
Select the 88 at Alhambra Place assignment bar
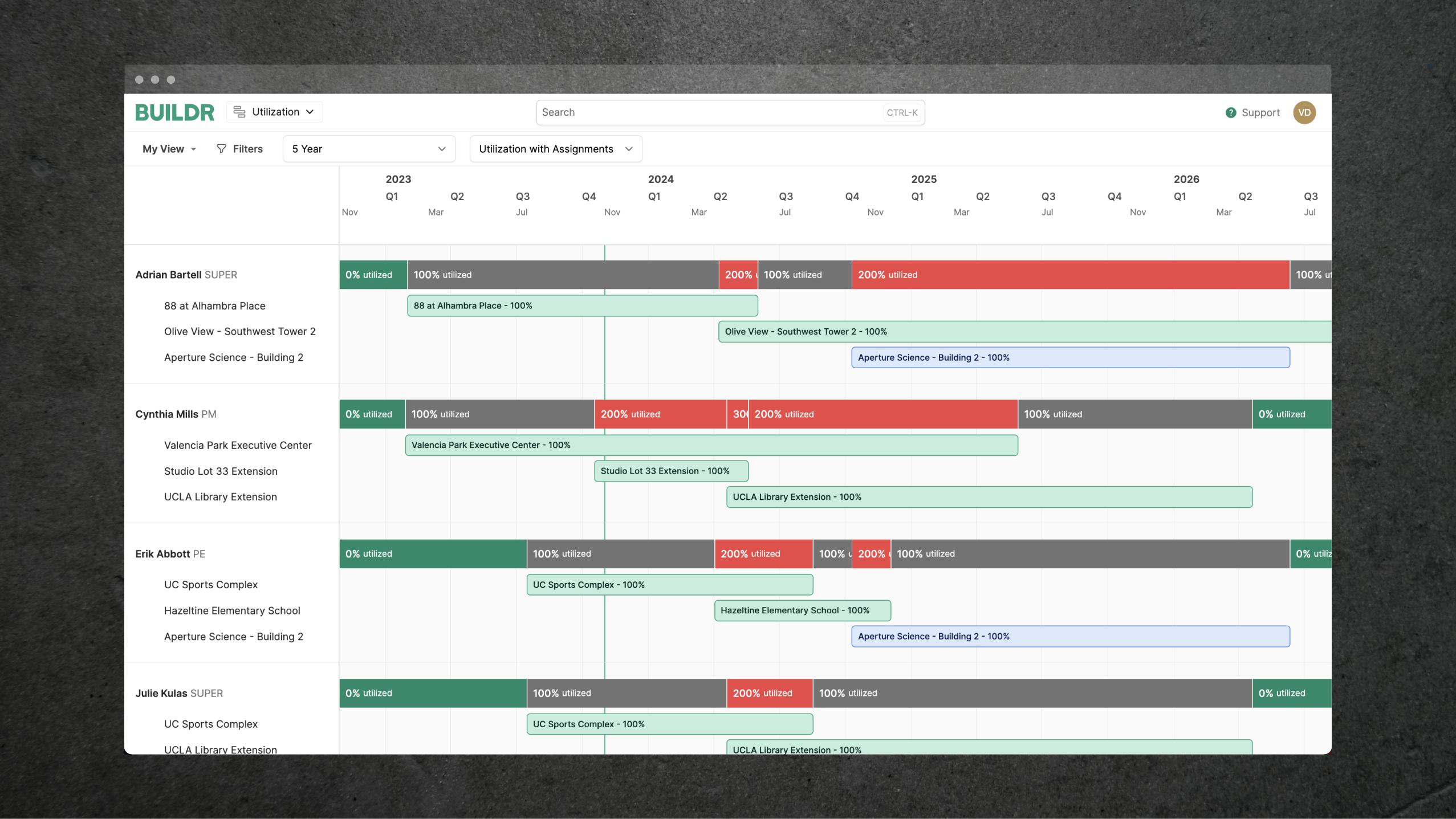[x=581, y=305]
